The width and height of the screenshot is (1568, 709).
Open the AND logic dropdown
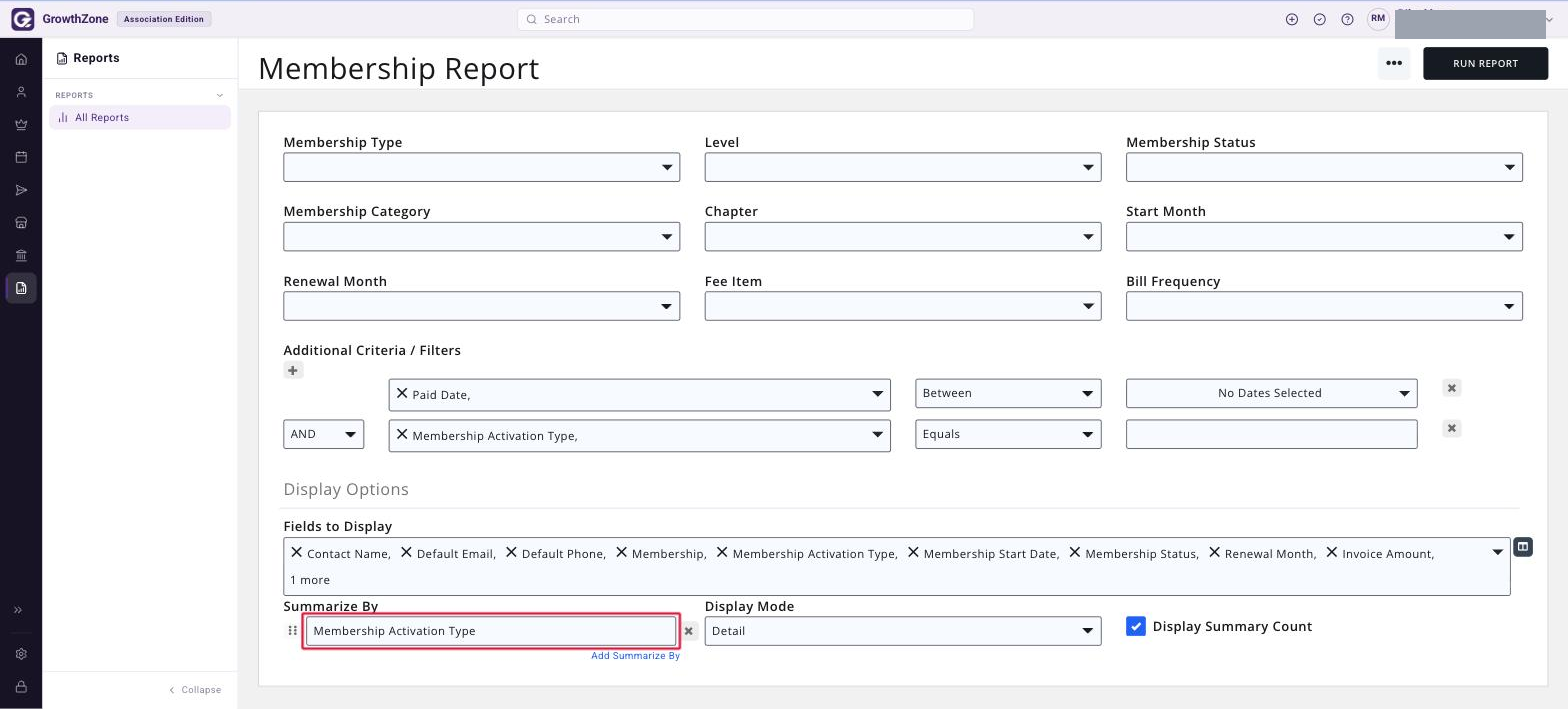[323, 434]
